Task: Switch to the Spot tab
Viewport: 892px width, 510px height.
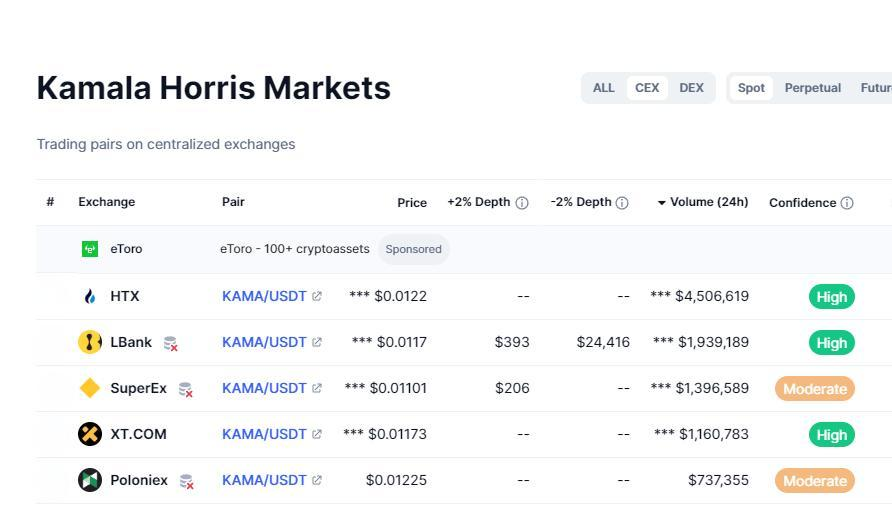Action: tap(751, 88)
